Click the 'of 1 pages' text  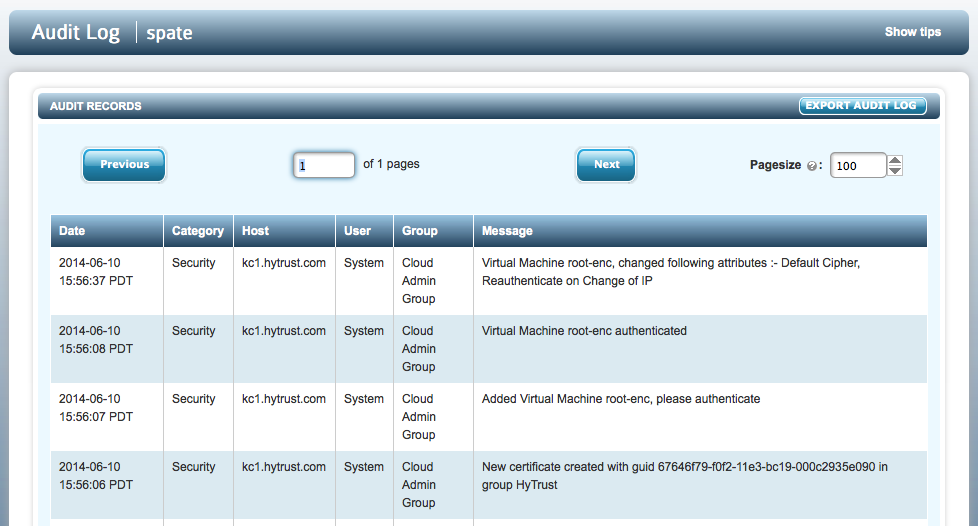(391, 164)
